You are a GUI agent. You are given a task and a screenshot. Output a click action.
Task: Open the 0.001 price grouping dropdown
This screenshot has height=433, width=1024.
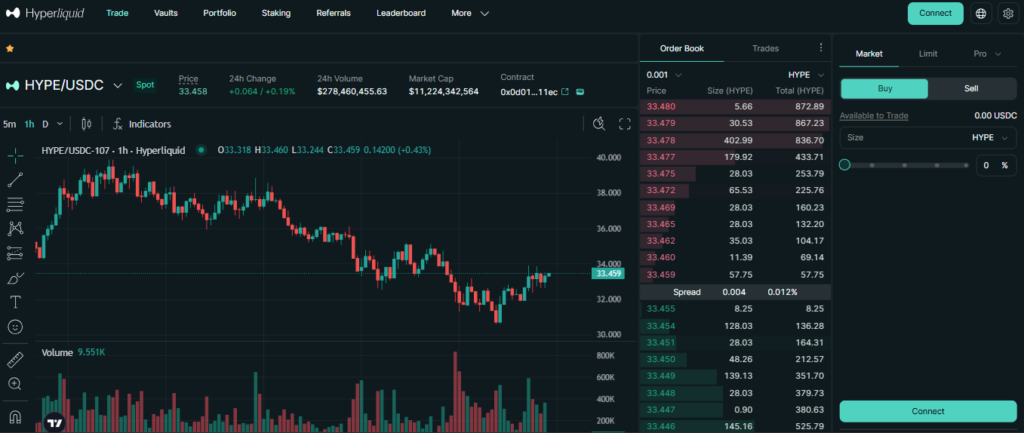pos(664,75)
